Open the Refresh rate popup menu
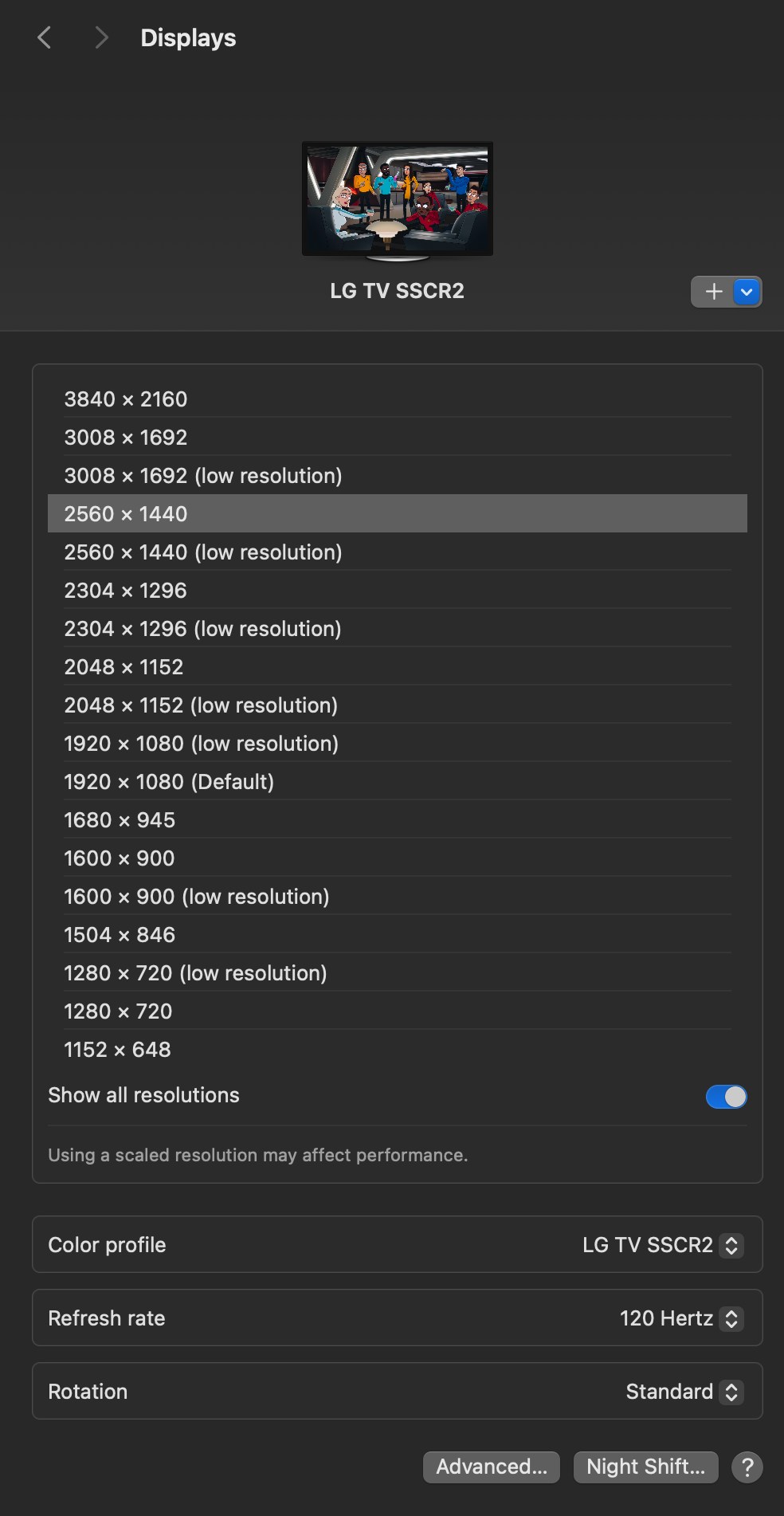The image size is (784, 1516). click(681, 1318)
